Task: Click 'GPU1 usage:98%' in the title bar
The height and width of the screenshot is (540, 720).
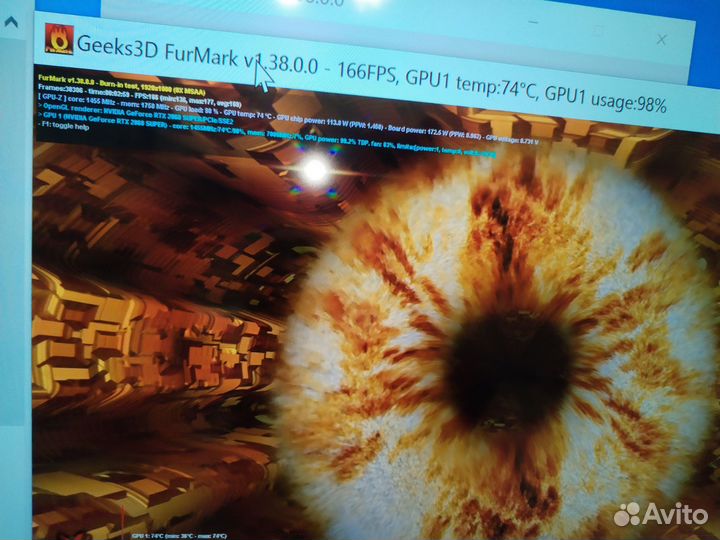Action: pyautogui.click(x=605, y=100)
